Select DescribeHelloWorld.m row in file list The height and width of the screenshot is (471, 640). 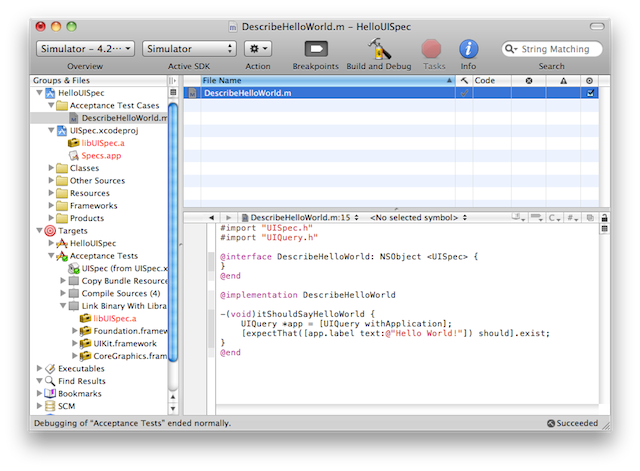pos(391,93)
